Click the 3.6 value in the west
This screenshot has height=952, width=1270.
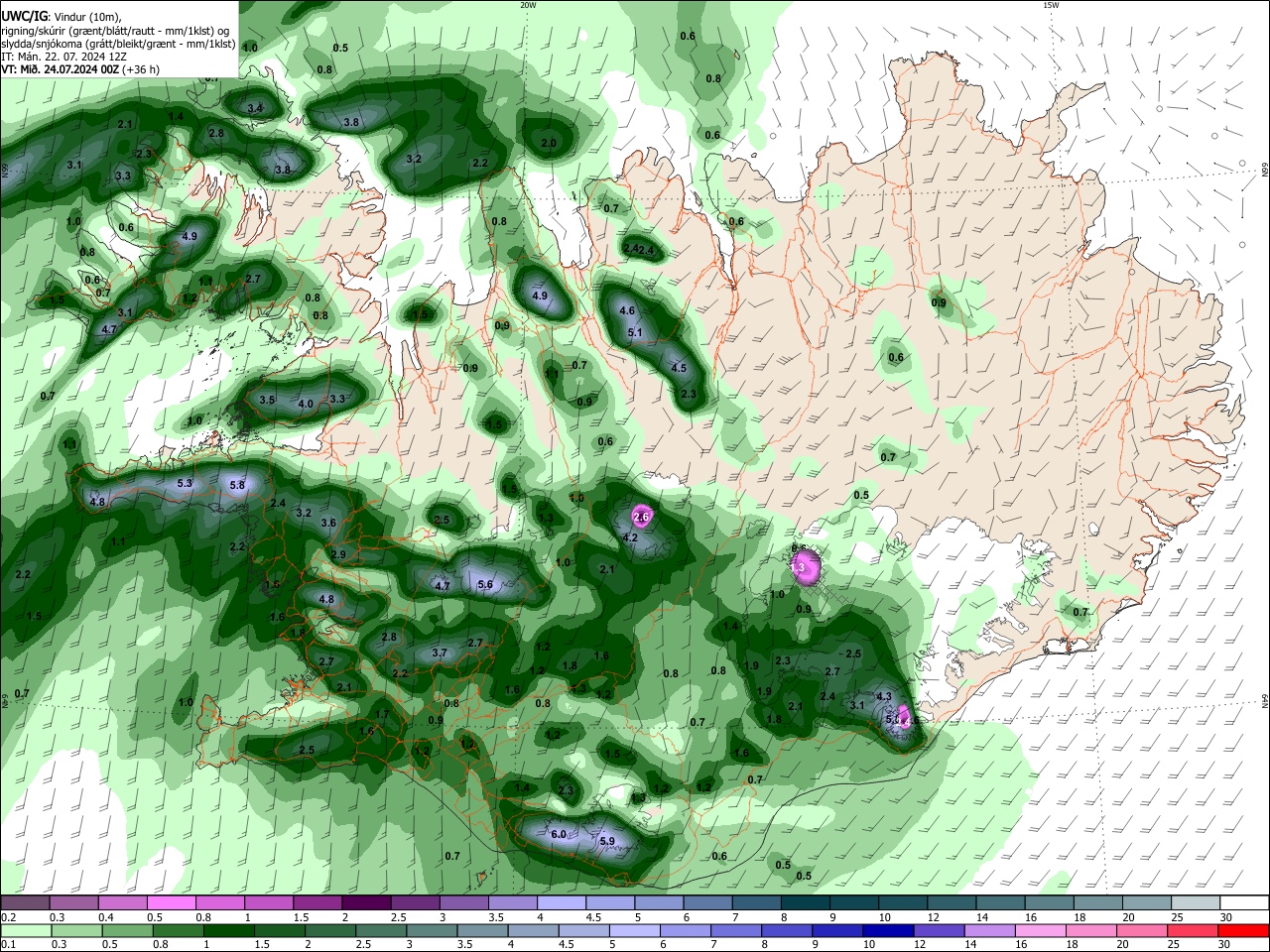(x=329, y=523)
